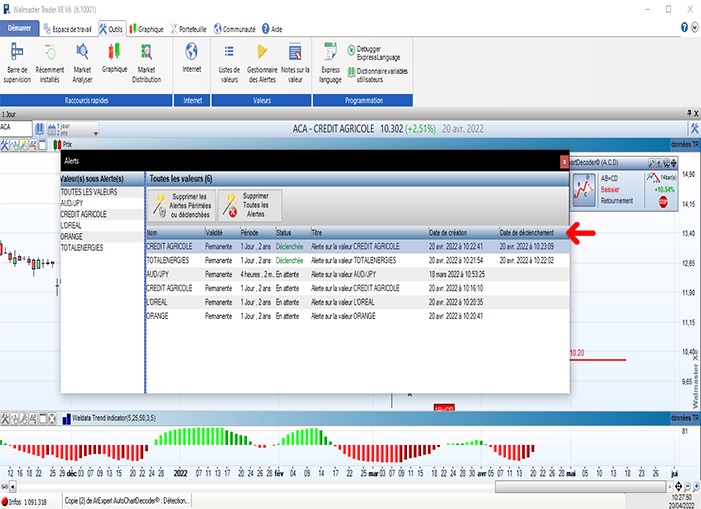Select TOUTES LES VALEURS in list

click(102, 192)
